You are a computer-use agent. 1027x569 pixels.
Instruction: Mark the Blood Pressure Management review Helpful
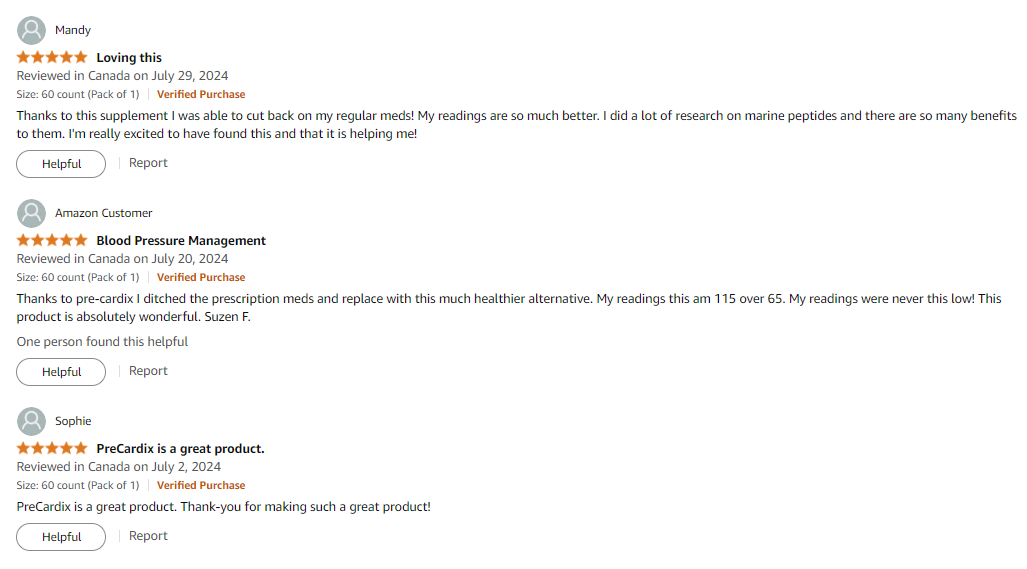click(x=61, y=372)
